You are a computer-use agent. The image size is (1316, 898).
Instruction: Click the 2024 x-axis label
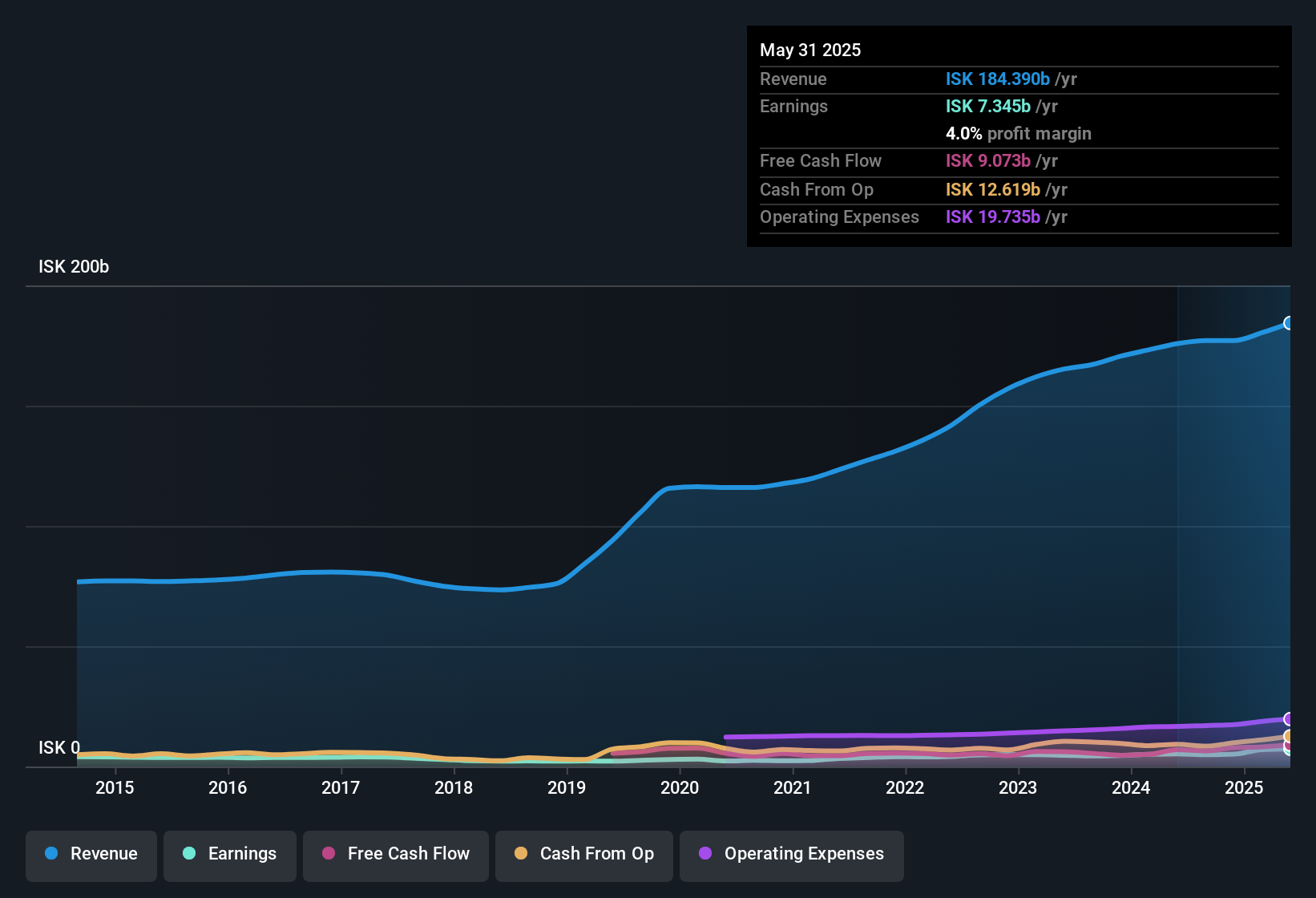tap(1131, 787)
